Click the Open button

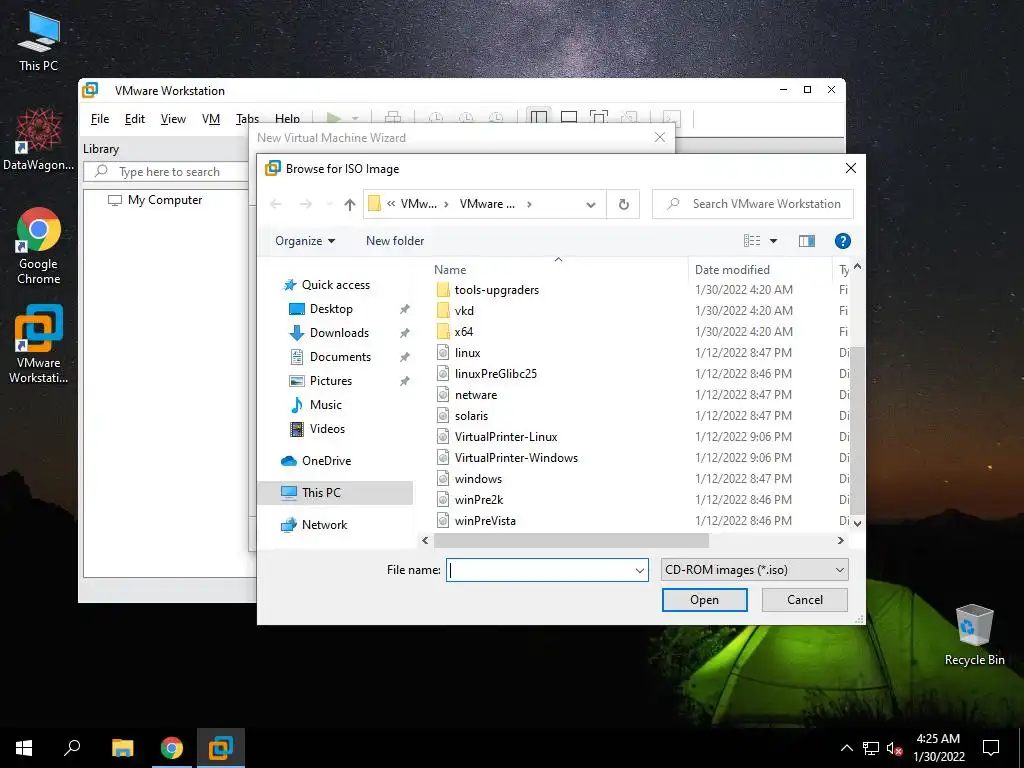point(705,600)
